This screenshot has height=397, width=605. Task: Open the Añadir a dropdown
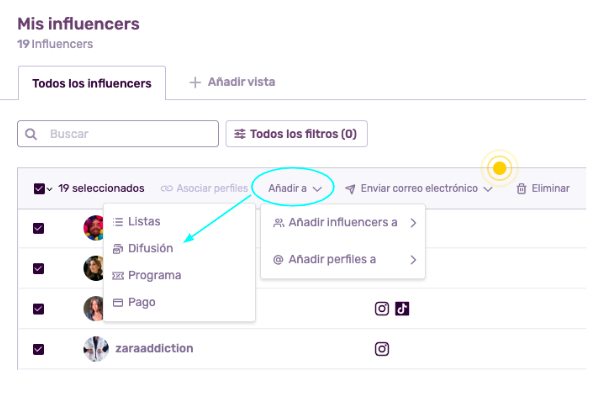pos(295,188)
